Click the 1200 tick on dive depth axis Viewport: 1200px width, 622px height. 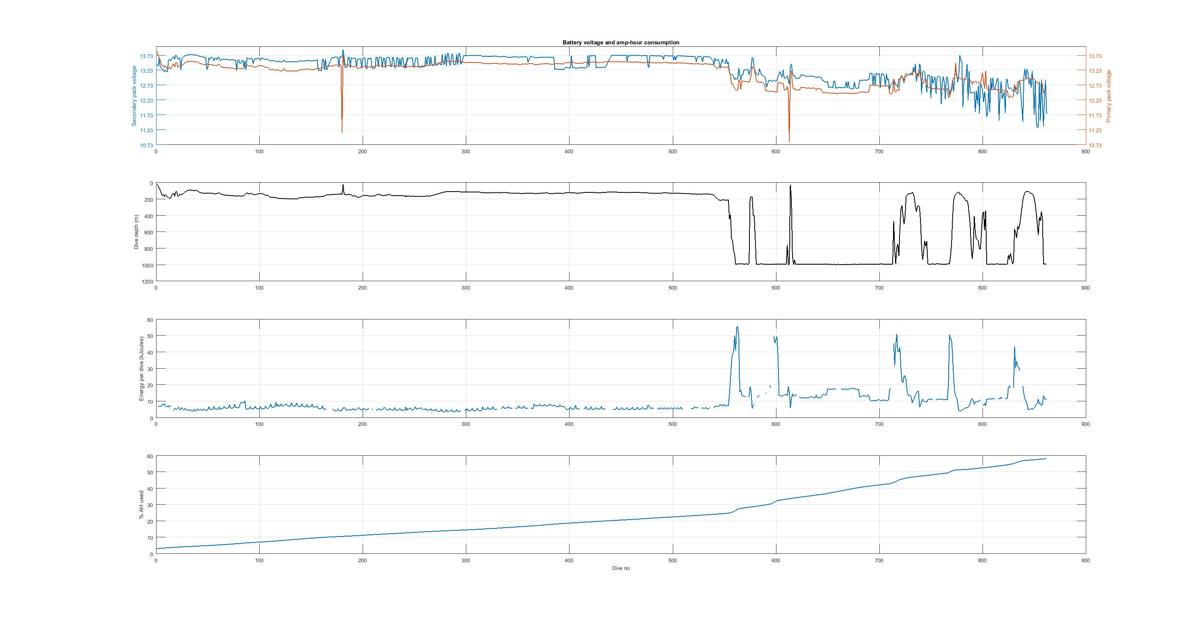[x=146, y=282]
